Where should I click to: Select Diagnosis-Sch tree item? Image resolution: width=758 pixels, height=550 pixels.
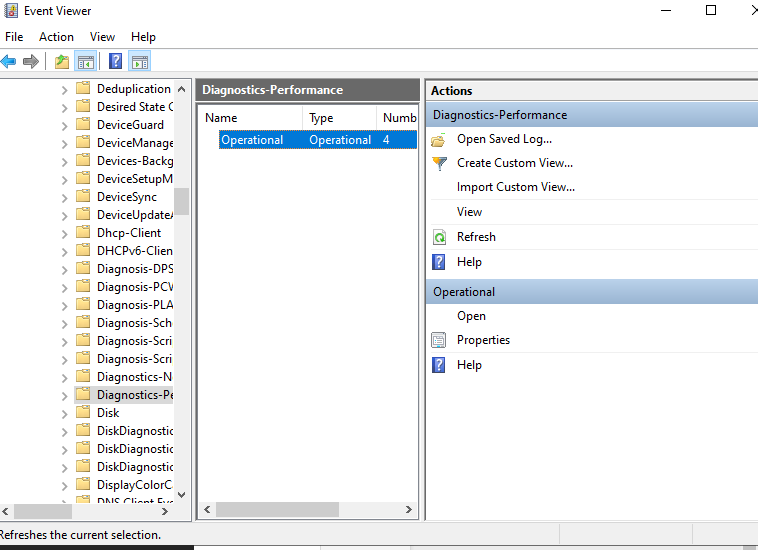point(135,322)
